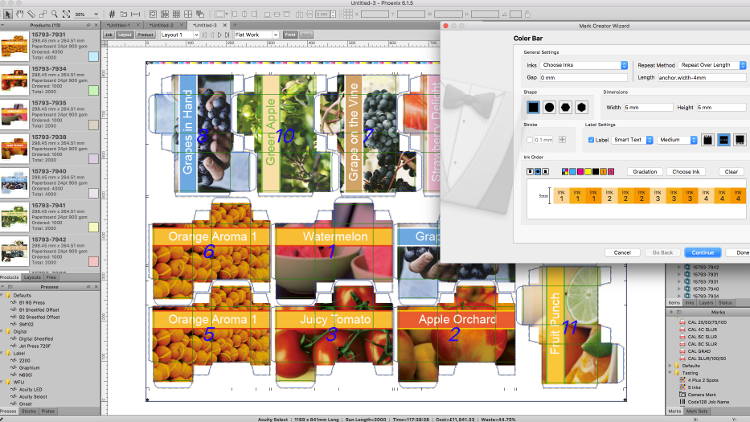Click the stroke link icon beside 0.1 mm
Viewport: 750px width, 422px height.
click(x=562, y=140)
